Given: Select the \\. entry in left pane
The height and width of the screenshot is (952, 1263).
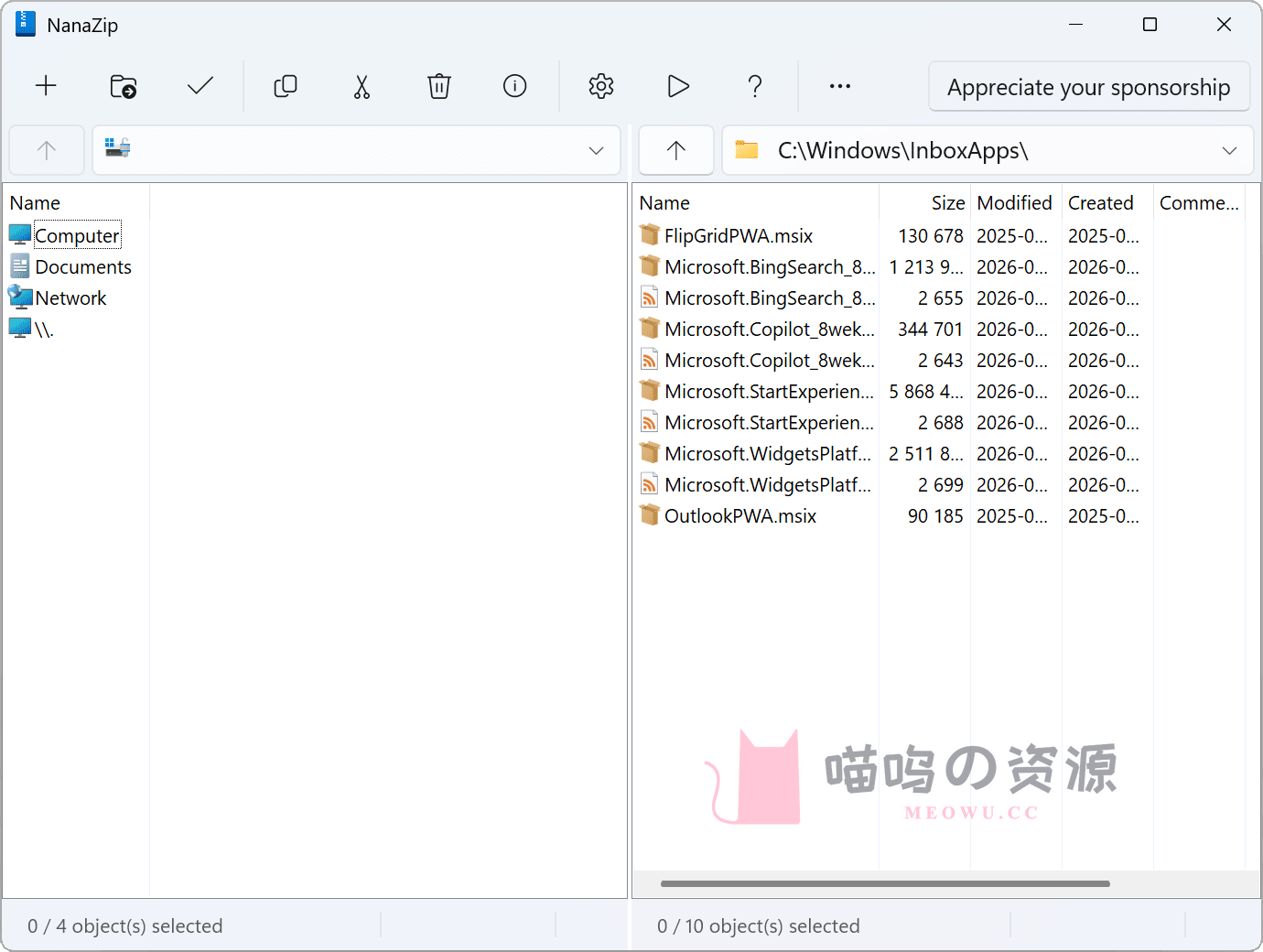Looking at the screenshot, I should coord(44,330).
